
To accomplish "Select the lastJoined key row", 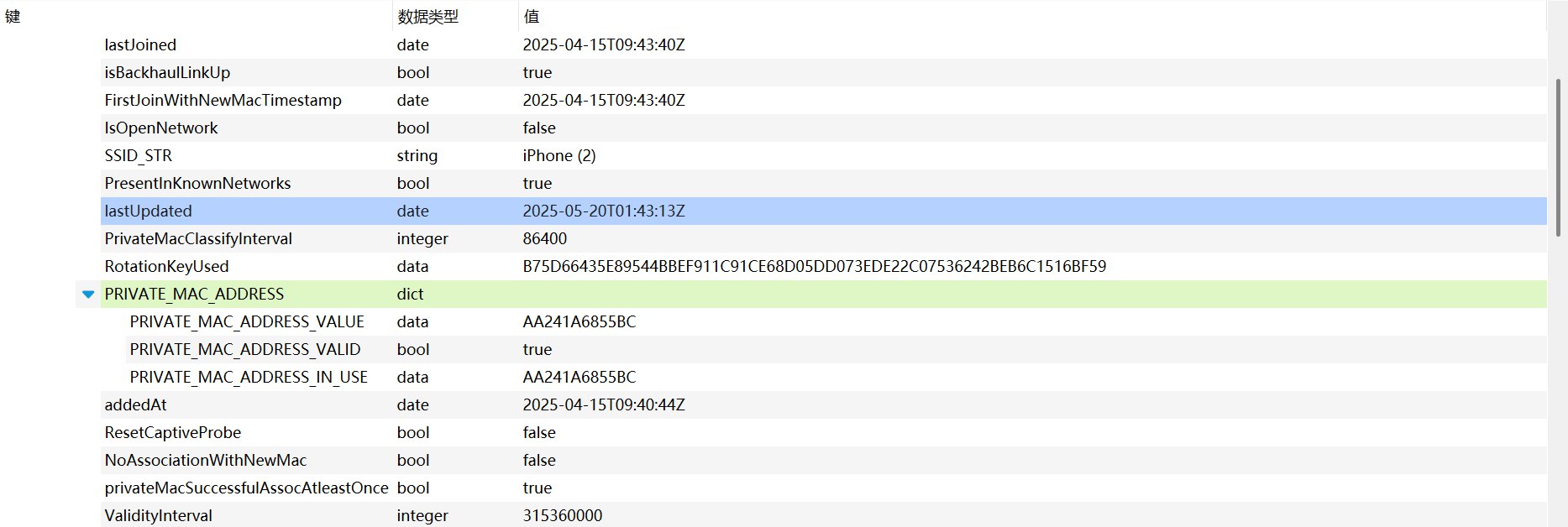I will tap(140, 45).
